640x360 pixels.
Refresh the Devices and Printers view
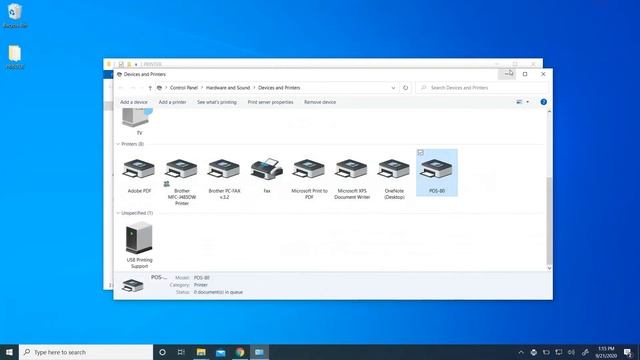(405, 88)
